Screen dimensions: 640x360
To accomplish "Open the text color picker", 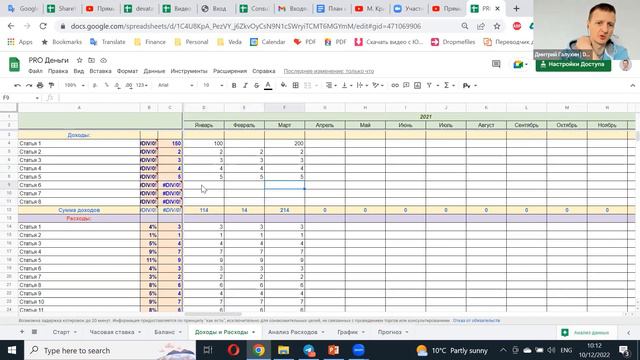I will 268,85.
